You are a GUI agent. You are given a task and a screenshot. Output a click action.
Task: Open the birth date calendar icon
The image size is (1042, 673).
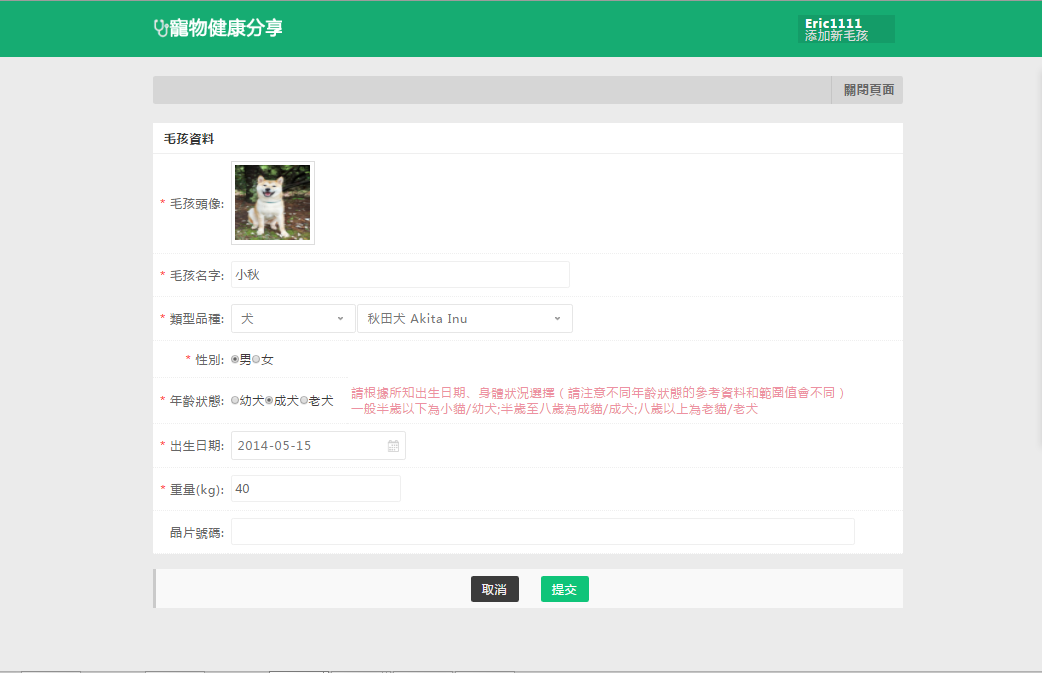[x=393, y=446]
